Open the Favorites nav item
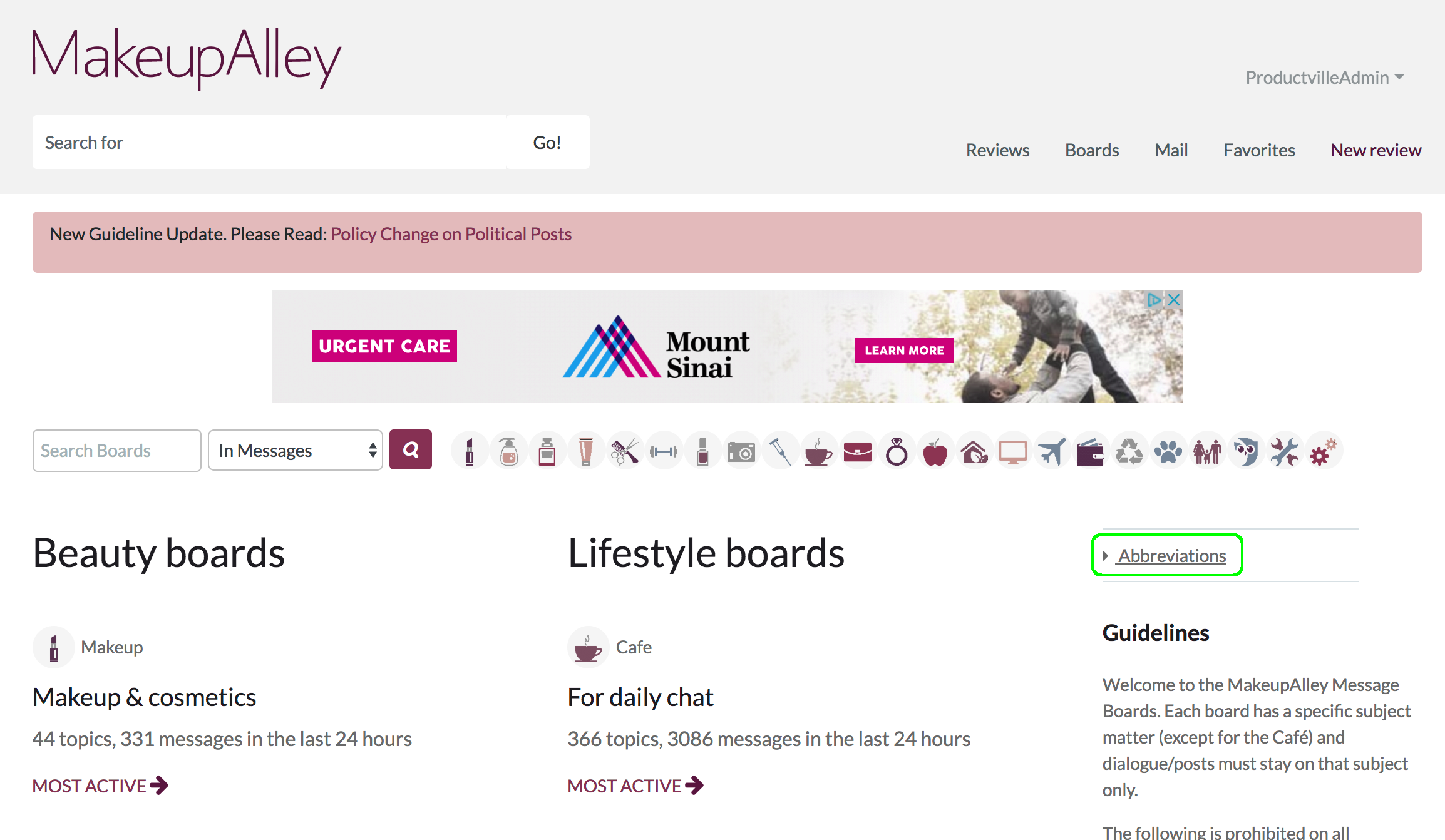 (x=1259, y=150)
